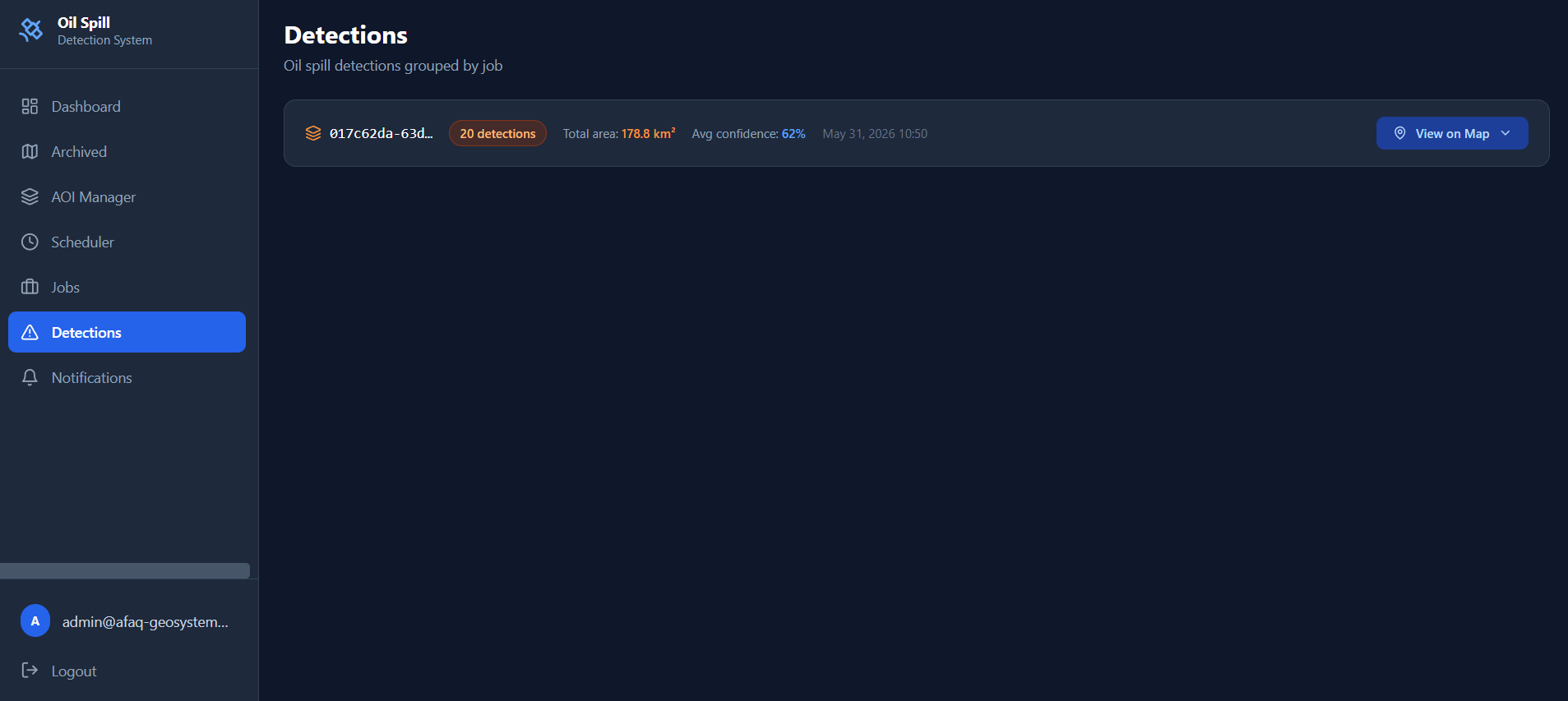Click the Logout arrow icon
This screenshot has height=701, width=1568.
pos(30,671)
